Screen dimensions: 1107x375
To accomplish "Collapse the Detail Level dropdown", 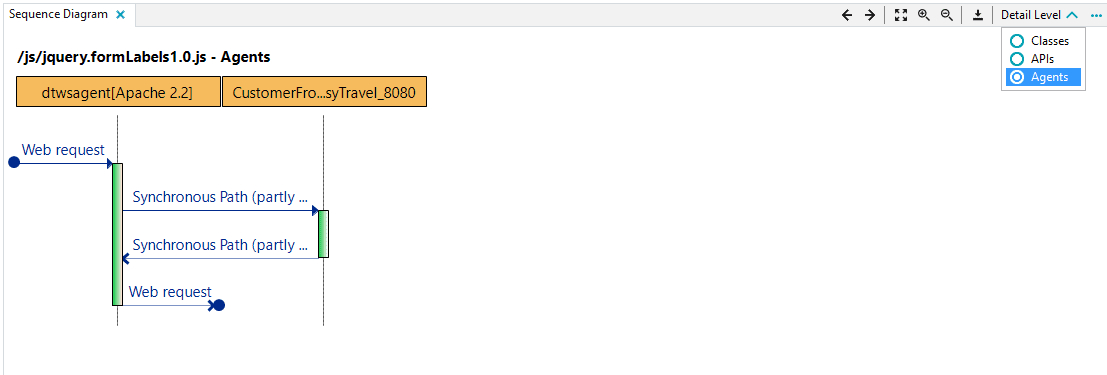I will (x=1039, y=15).
